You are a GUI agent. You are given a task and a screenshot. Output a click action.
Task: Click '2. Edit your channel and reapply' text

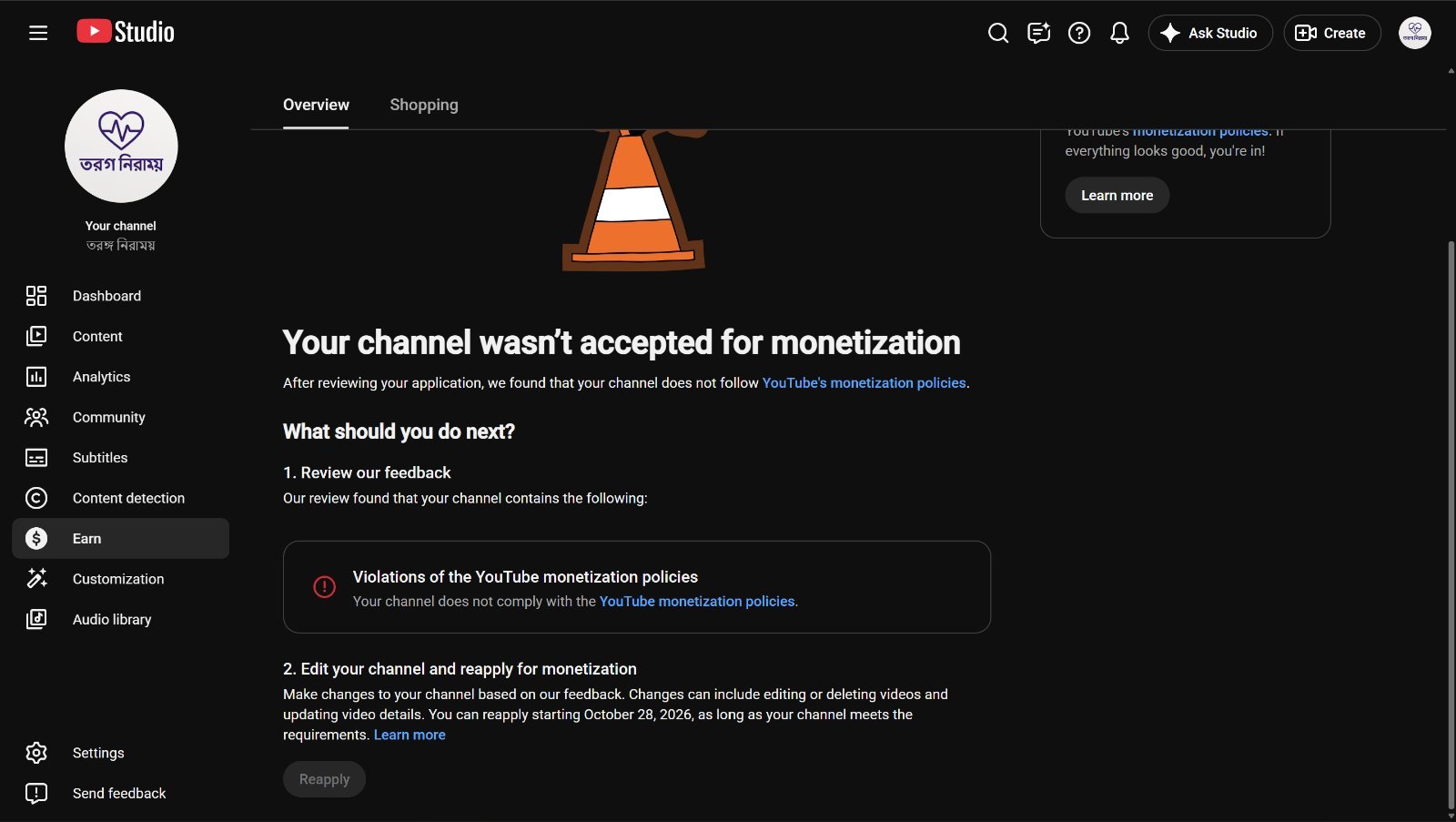click(x=460, y=669)
